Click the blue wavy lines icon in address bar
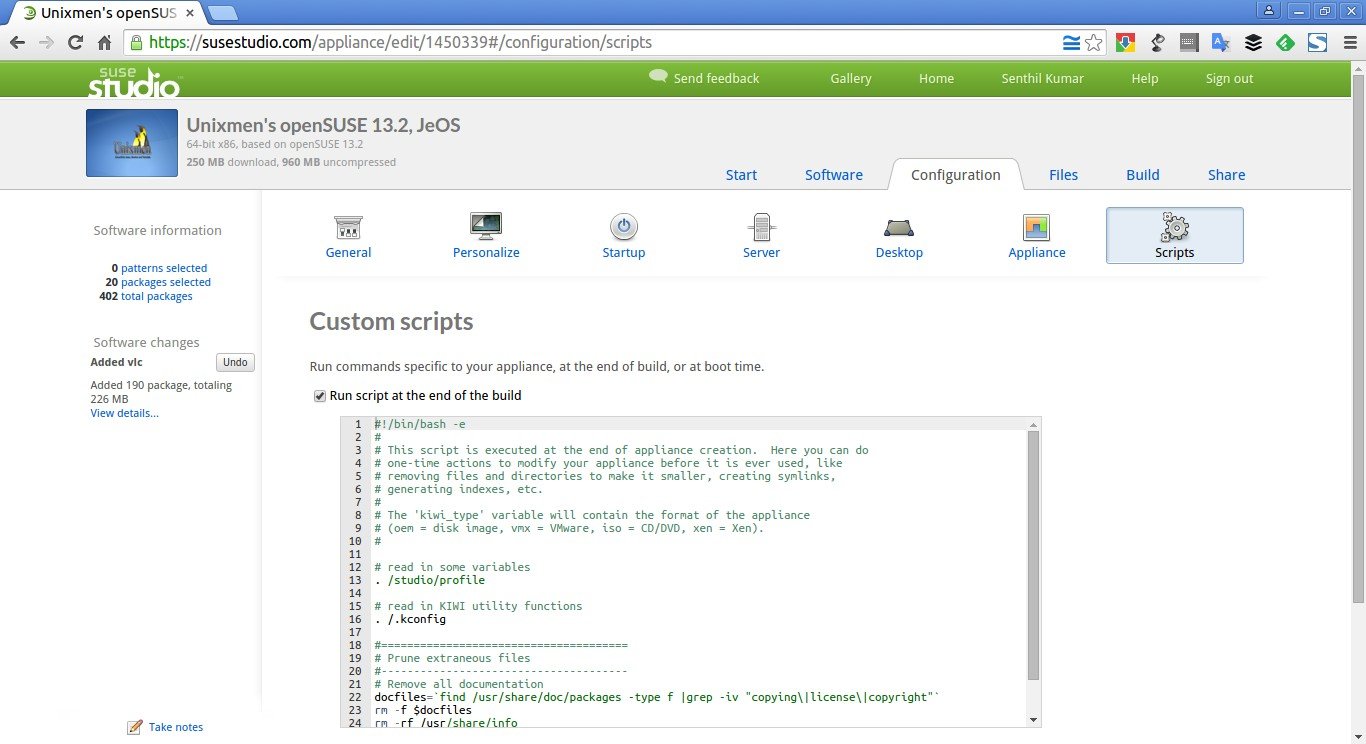Image resolution: width=1366 pixels, height=744 pixels. click(x=1071, y=42)
